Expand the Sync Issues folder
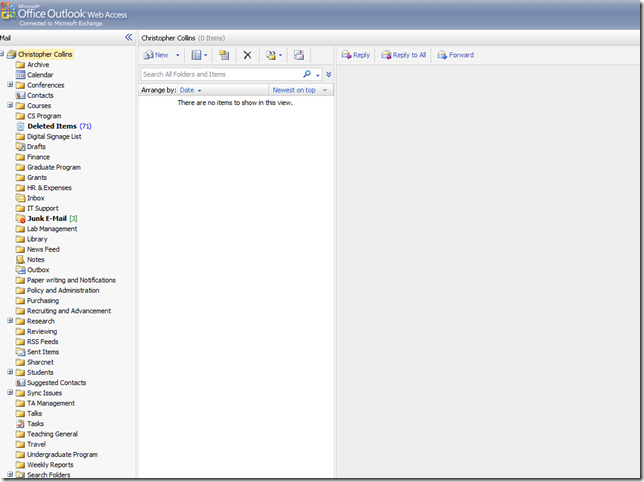644x482 pixels. pos(10,392)
